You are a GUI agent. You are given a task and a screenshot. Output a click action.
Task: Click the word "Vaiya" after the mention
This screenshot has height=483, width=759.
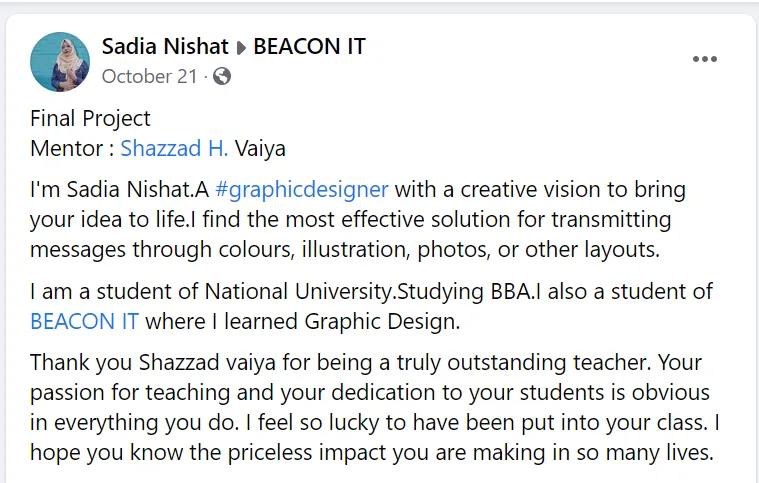click(x=261, y=149)
